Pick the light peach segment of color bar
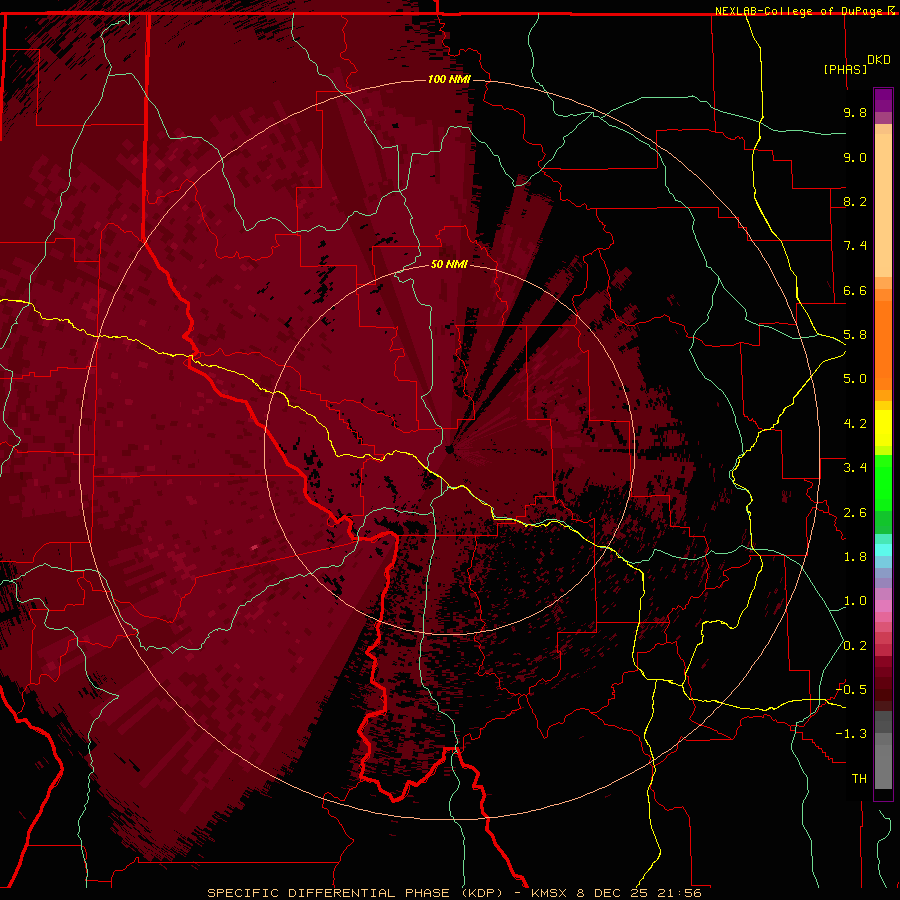 click(883, 207)
